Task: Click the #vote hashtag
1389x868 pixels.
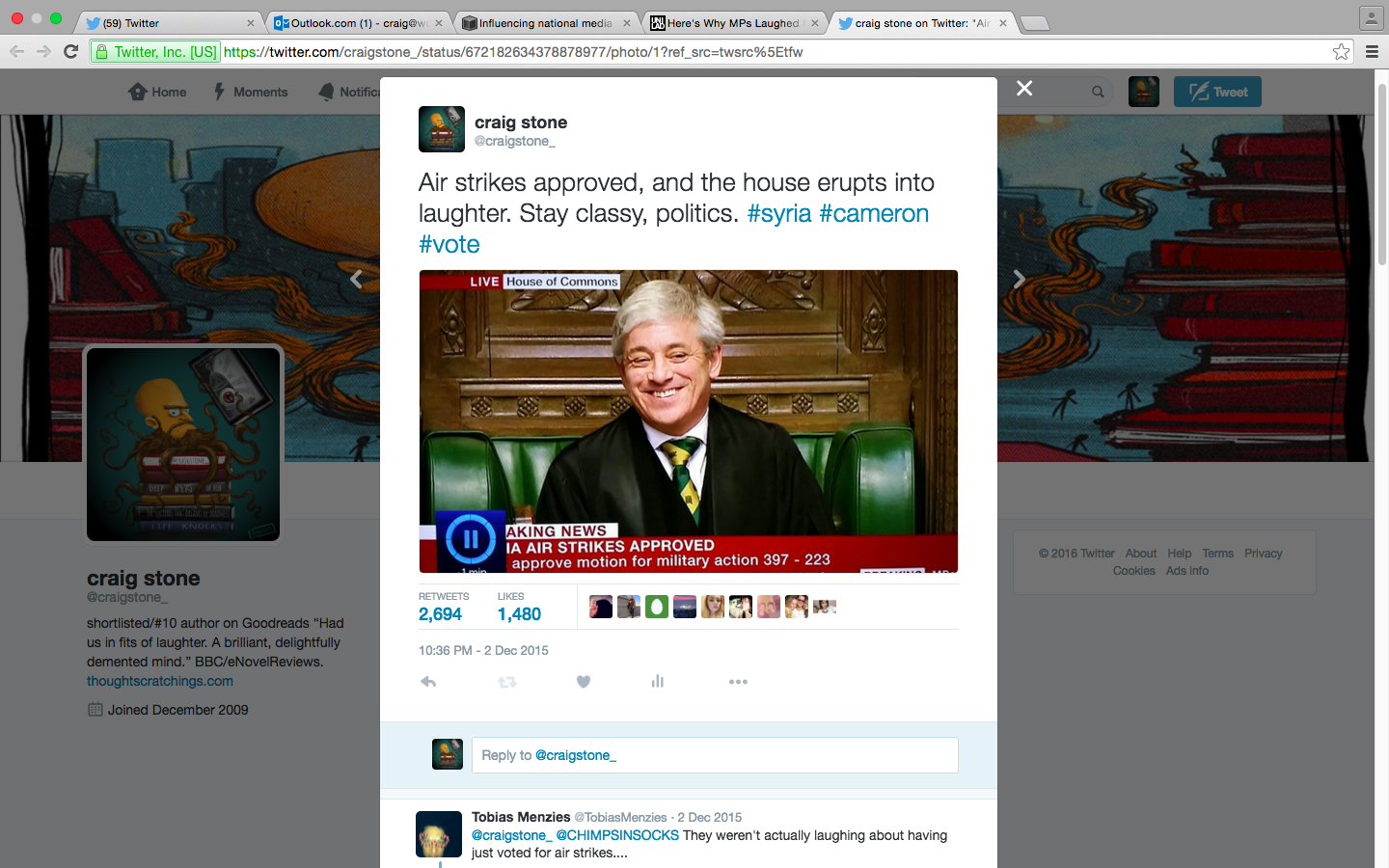Action: (x=449, y=244)
